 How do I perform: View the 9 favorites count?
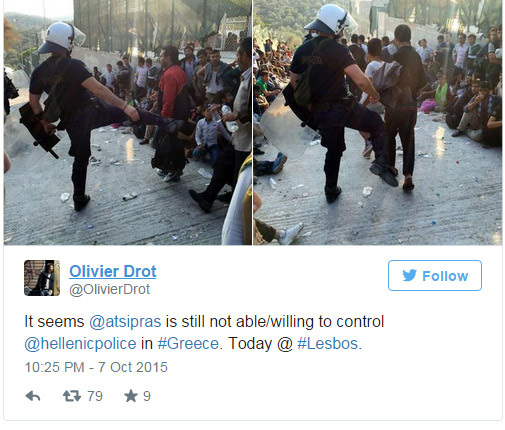[x=147, y=396]
